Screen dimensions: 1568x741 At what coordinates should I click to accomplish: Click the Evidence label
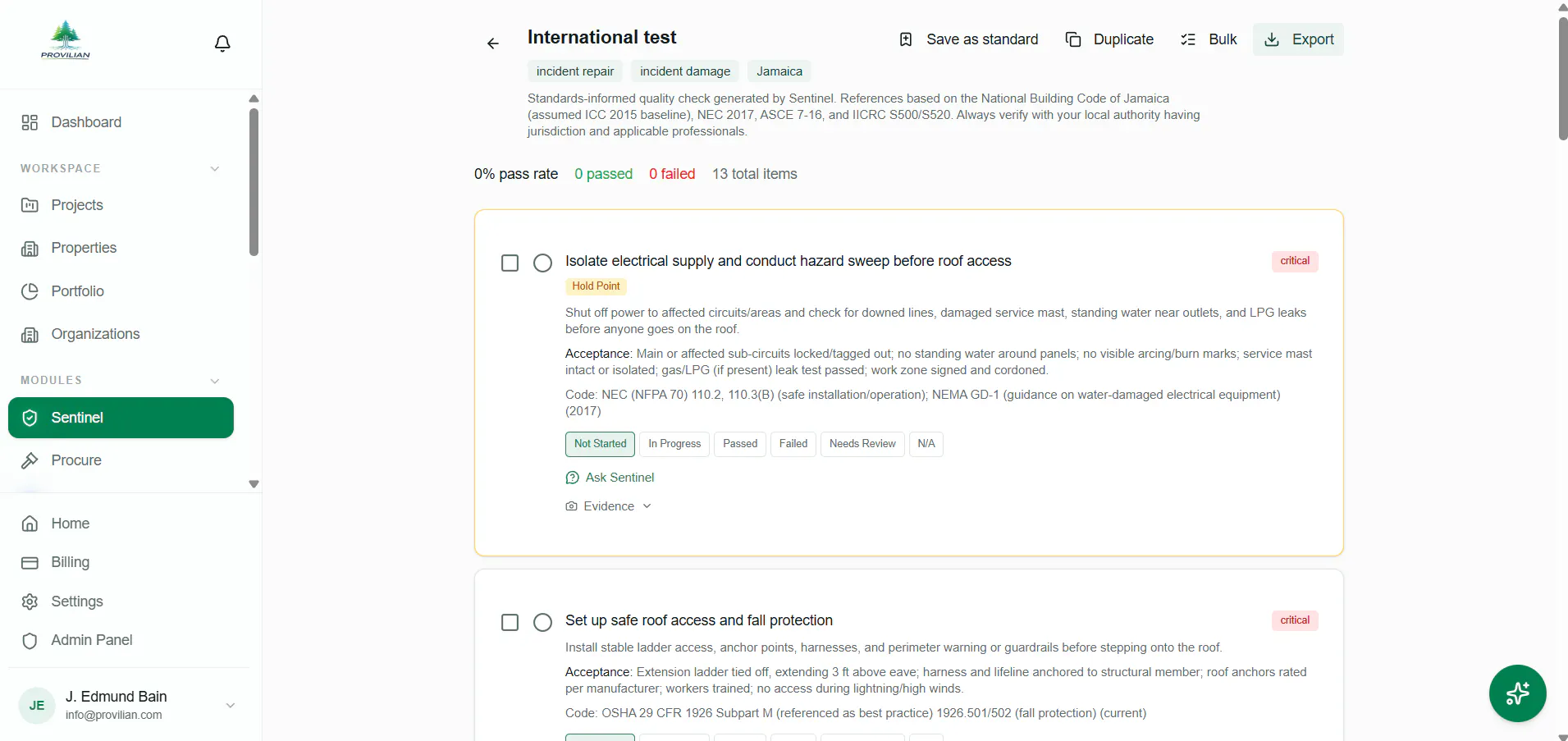609,506
